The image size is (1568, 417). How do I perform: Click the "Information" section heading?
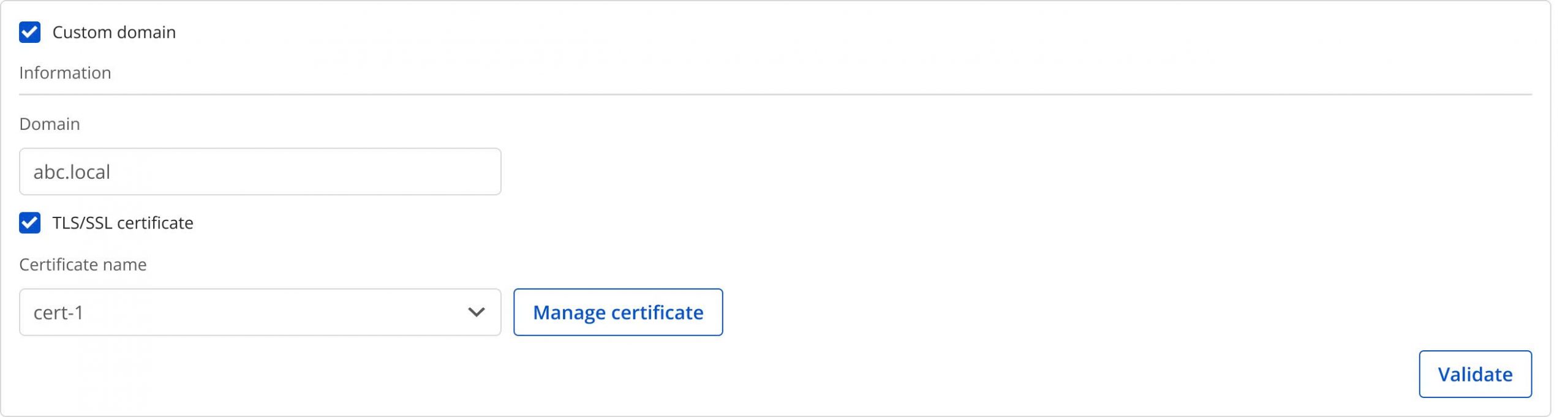pyautogui.click(x=65, y=73)
